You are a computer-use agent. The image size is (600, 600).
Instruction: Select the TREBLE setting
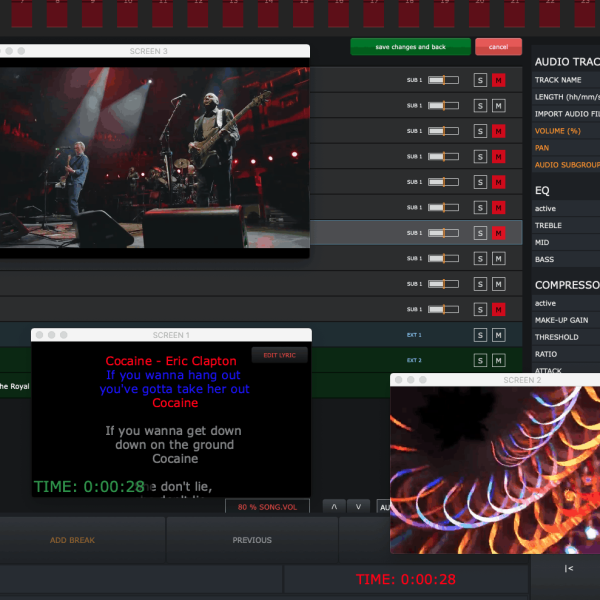click(x=566, y=225)
